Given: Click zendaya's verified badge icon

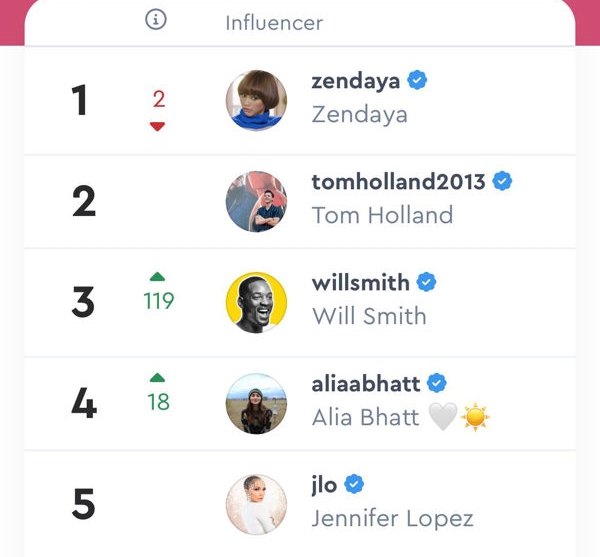Looking at the screenshot, I should coord(417,80).
